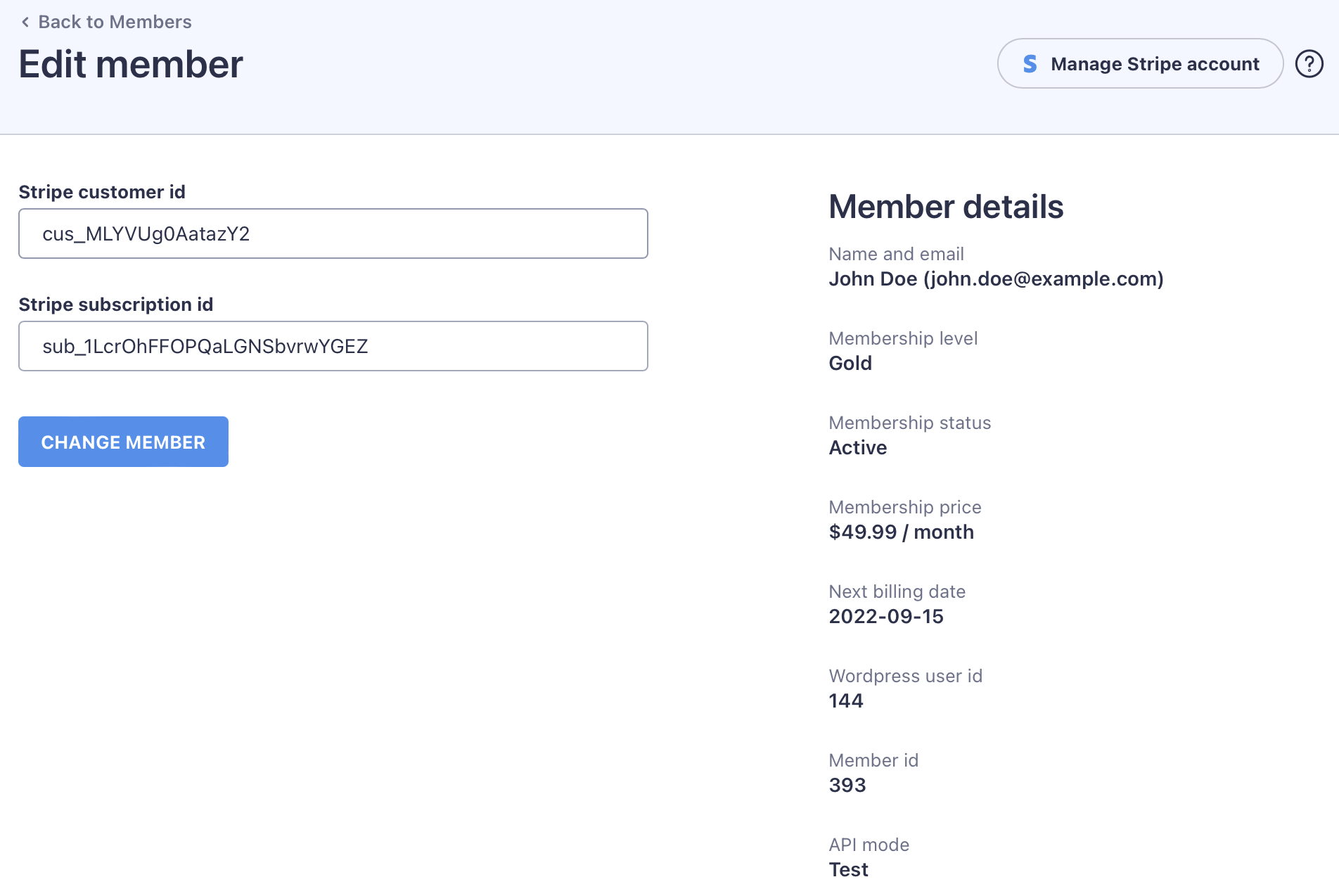This screenshot has width=1339, height=896.
Task: Click the API mode Test value
Action: (848, 870)
